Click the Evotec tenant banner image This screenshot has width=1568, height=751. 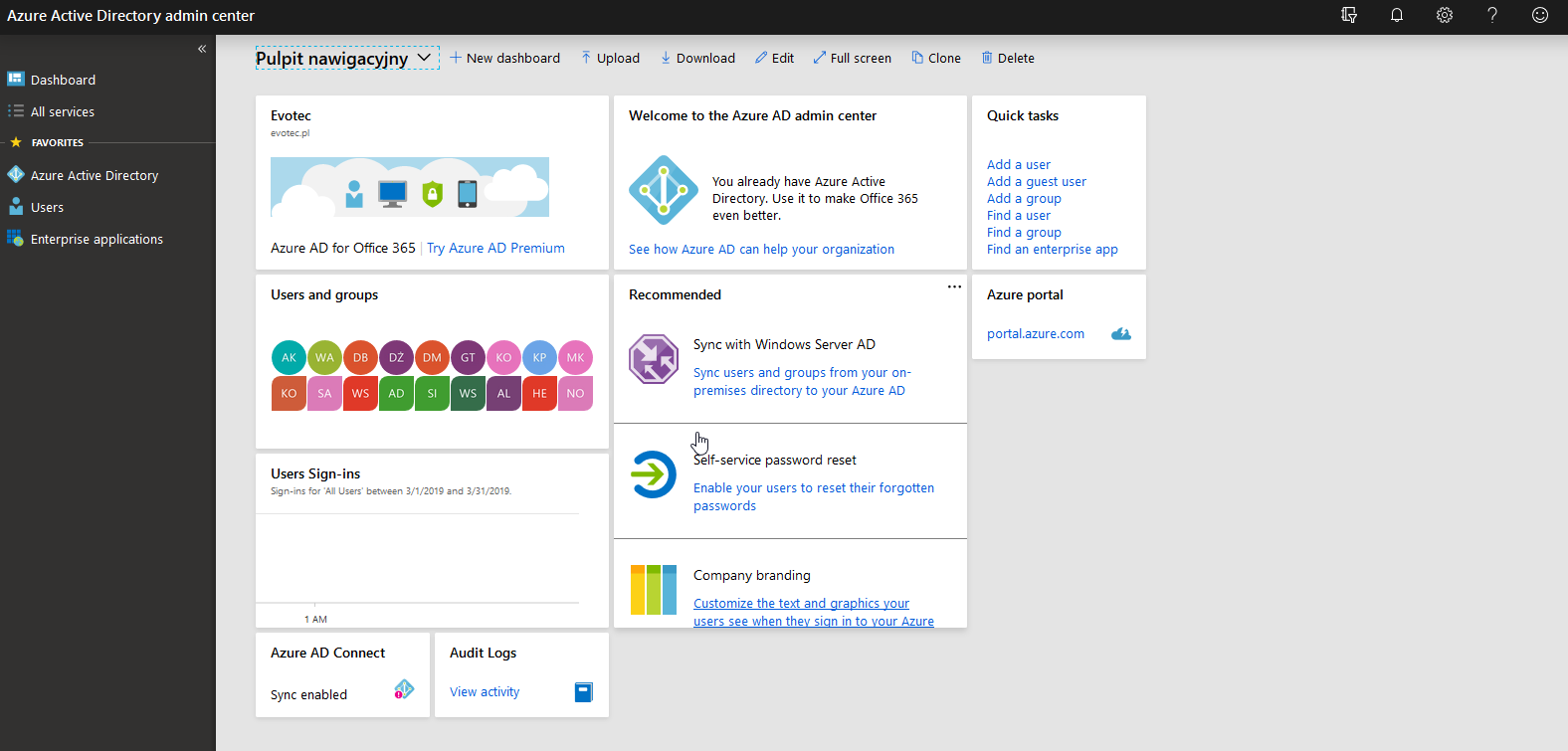pos(409,187)
